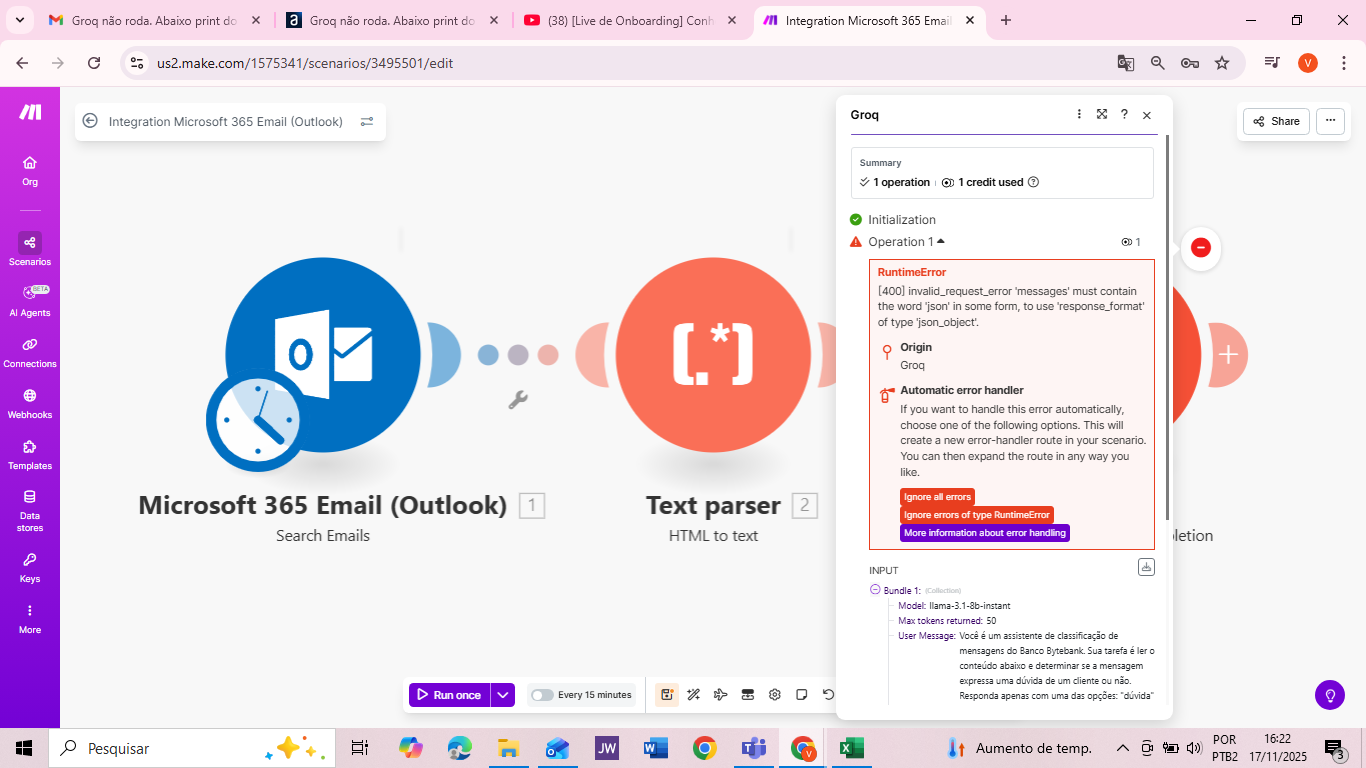This screenshot has height=768, width=1366.
Task: Open AI Agents in the sidebar
Action: tap(30, 301)
